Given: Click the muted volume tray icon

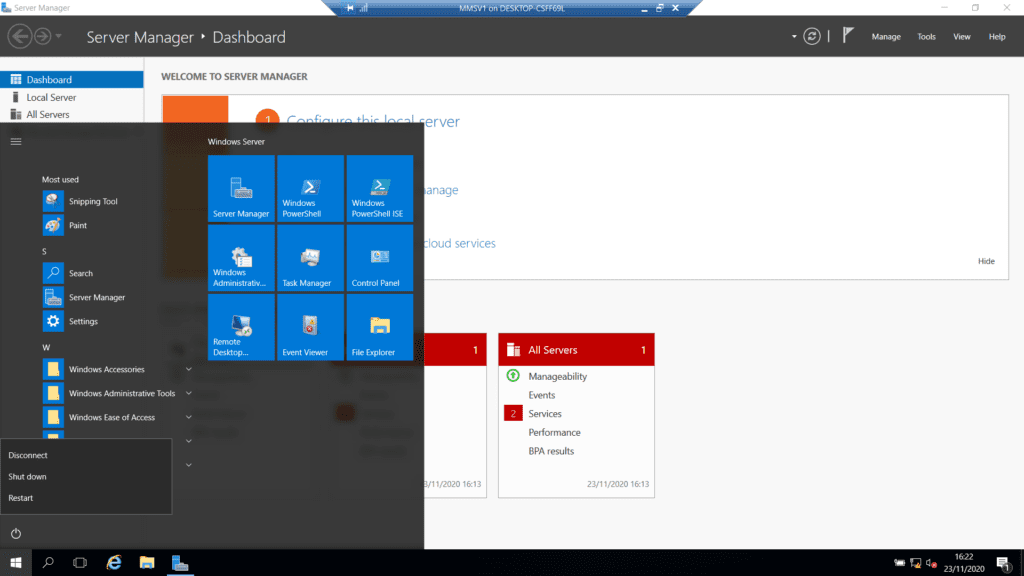Looking at the screenshot, I should pos(931,563).
